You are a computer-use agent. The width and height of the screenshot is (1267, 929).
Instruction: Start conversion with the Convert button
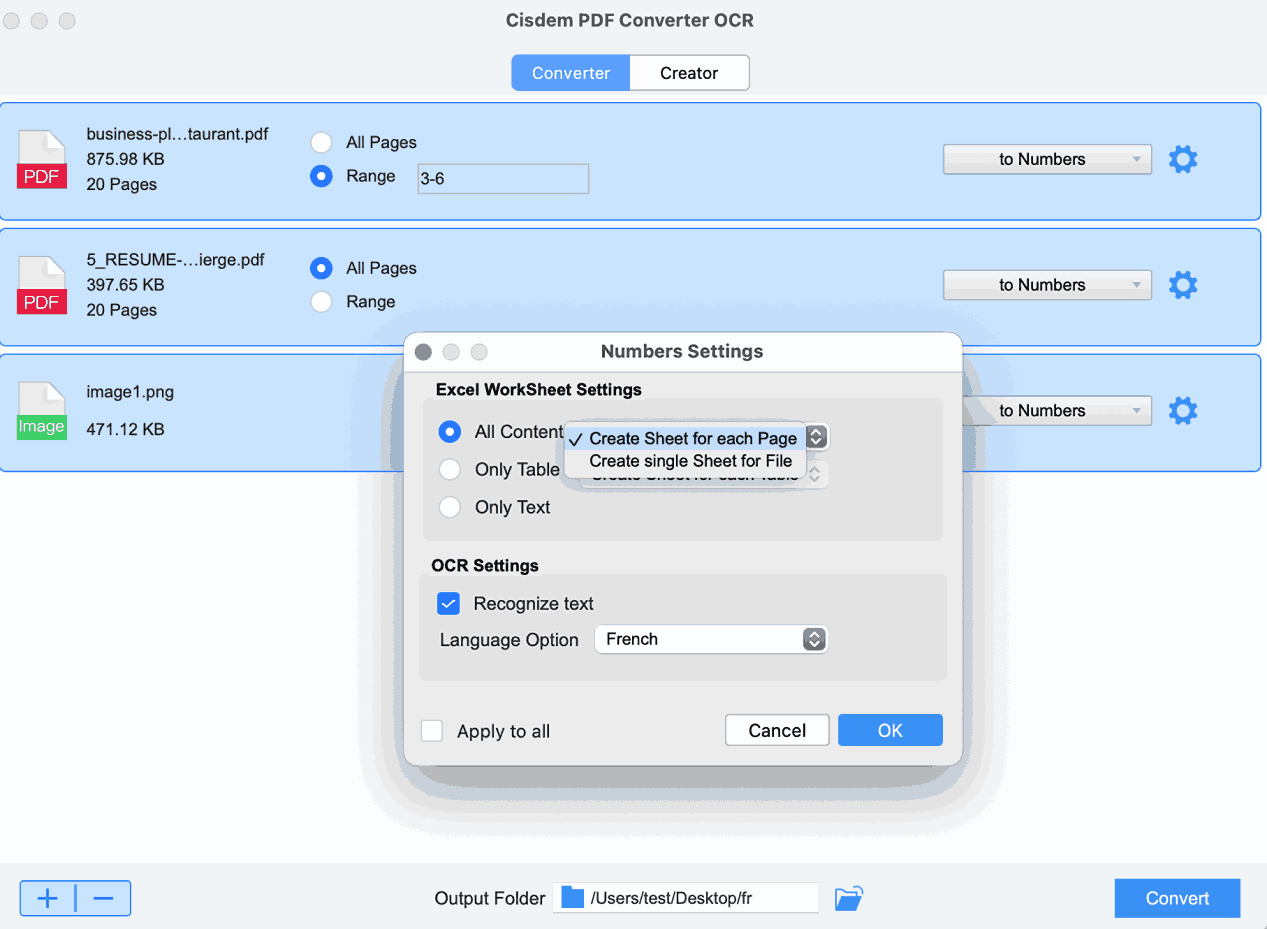1177,898
